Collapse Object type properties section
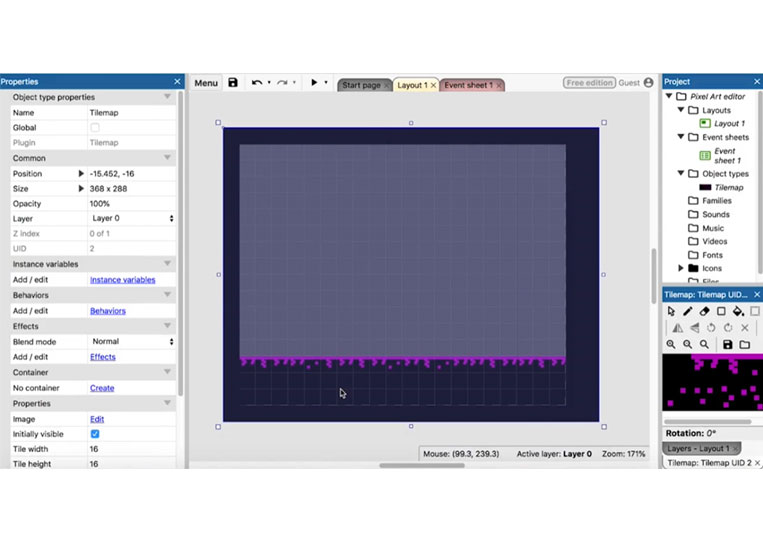Image resolution: width=763 pixels, height=541 pixels. coord(167,97)
